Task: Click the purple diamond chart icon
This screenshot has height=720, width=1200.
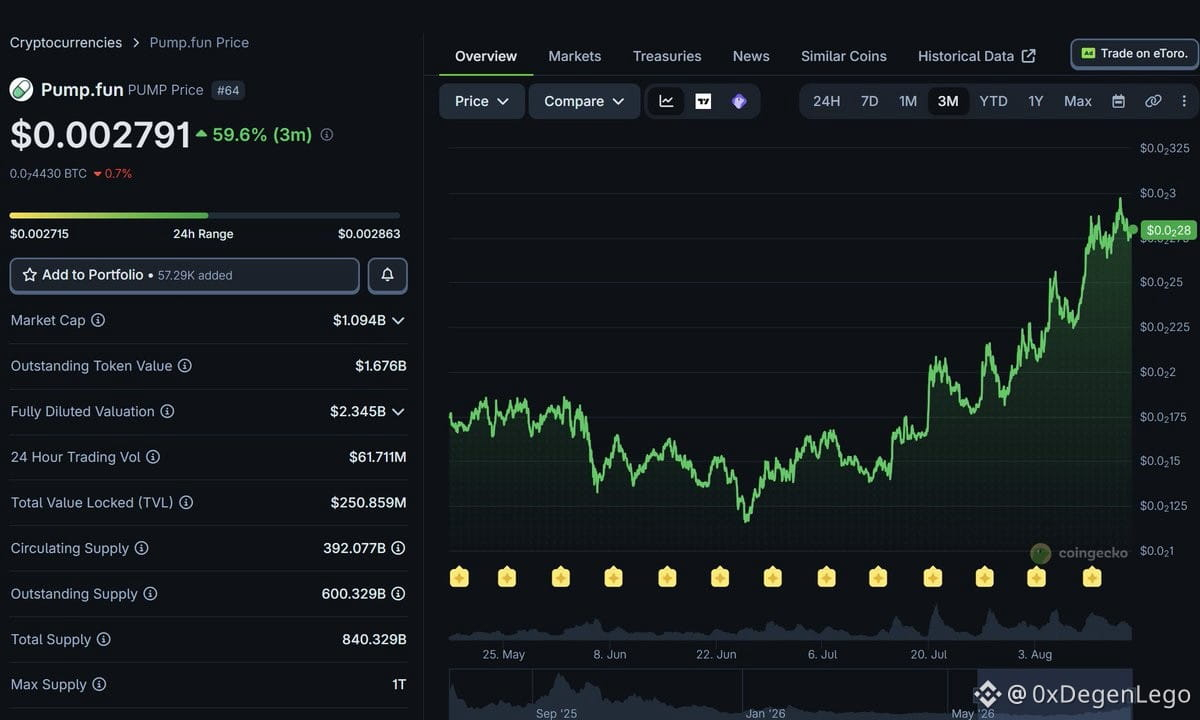Action: click(x=739, y=101)
